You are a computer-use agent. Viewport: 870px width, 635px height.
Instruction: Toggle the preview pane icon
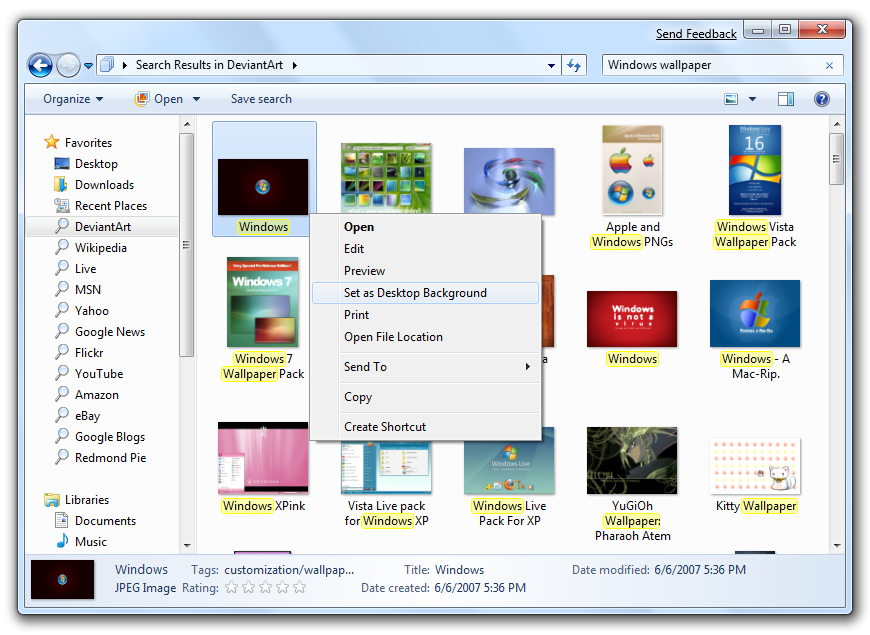point(786,99)
